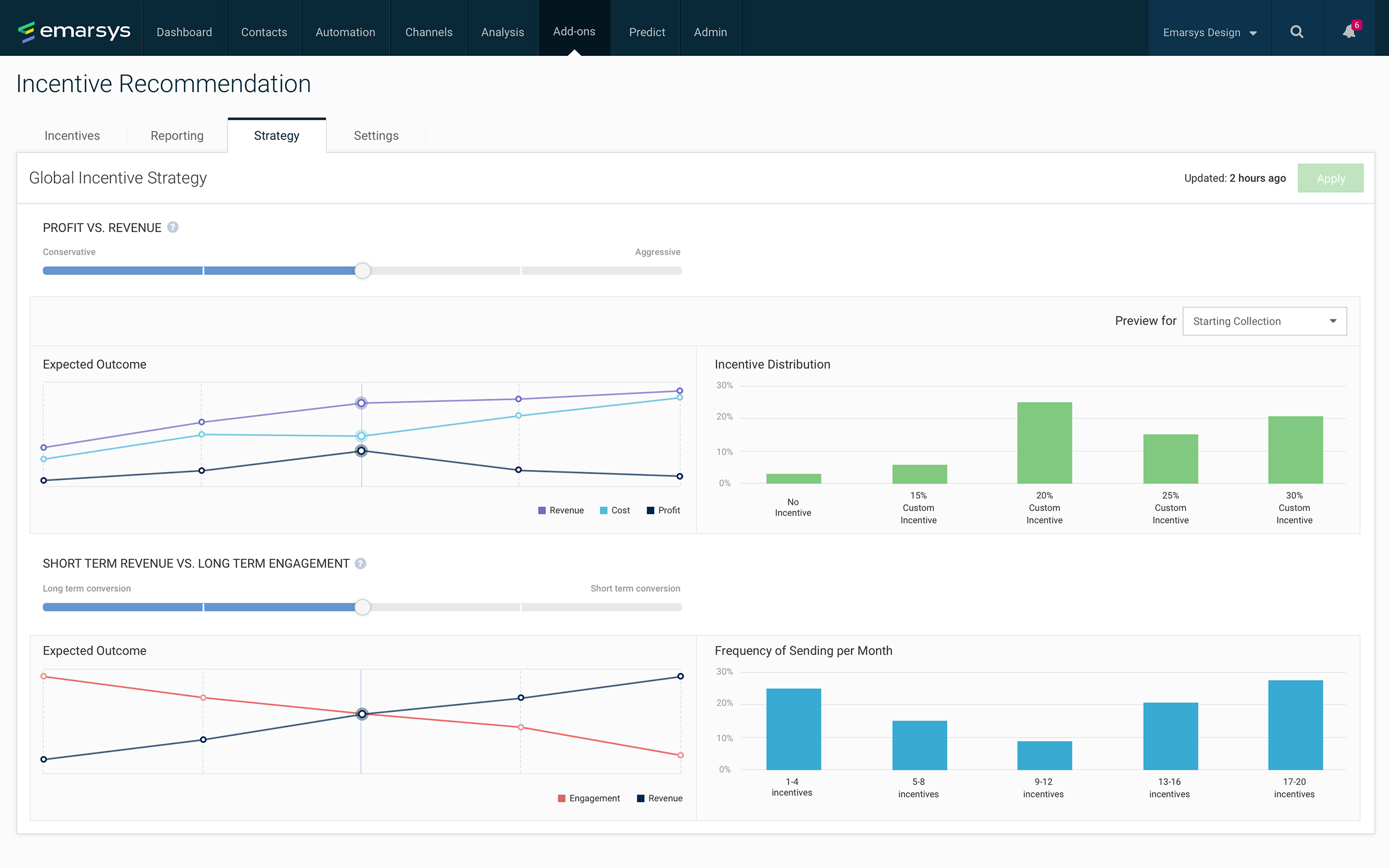The image size is (1389, 868).
Task: Open the notifications bell icon
Action: click(1349, 32)
